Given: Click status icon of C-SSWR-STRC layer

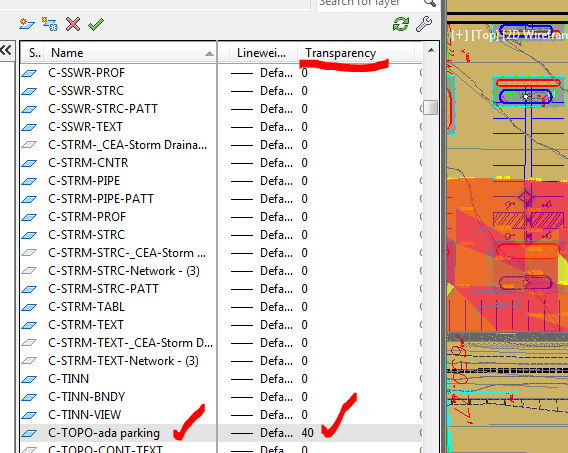Looking at the screenshot, I should [29, 91].
